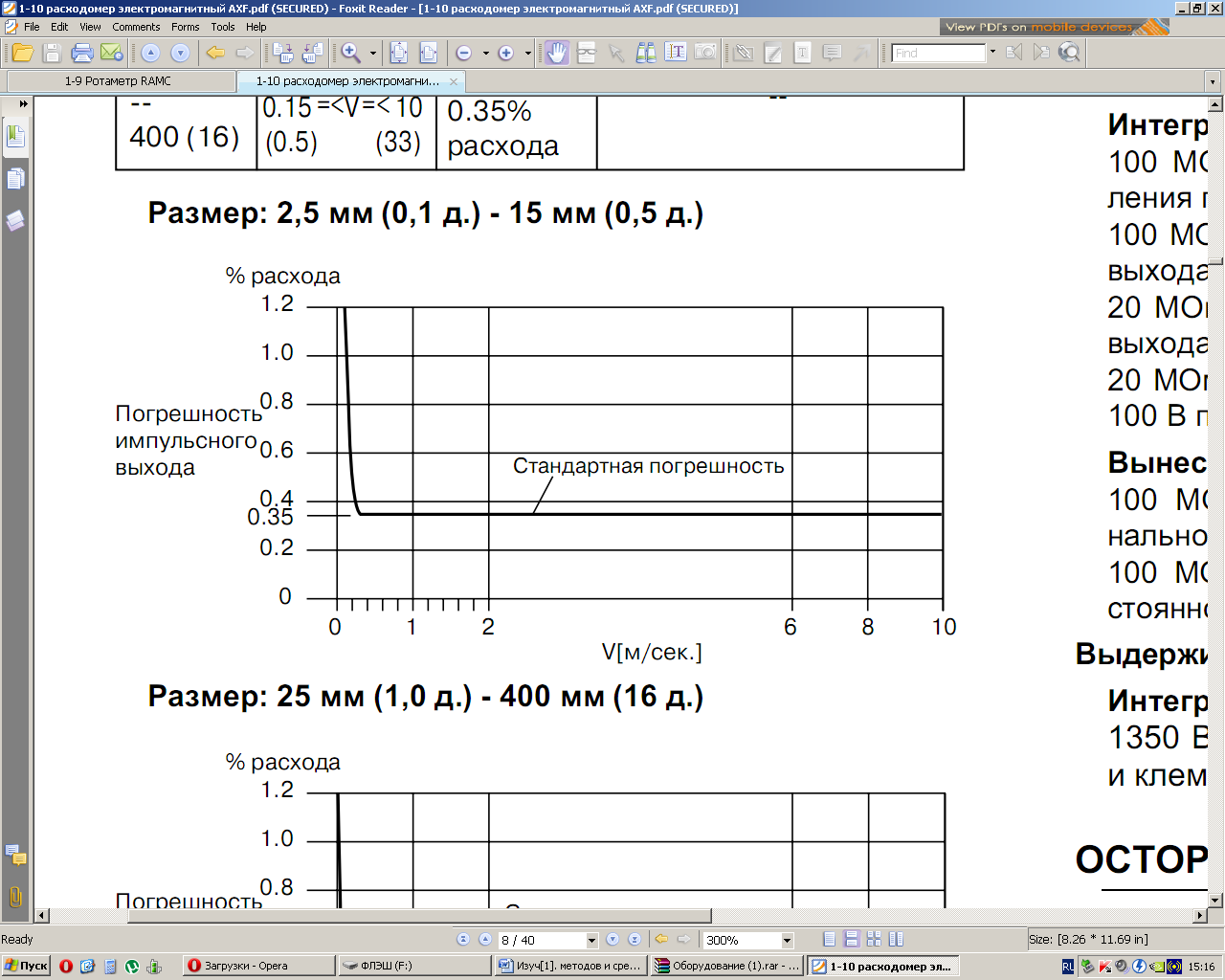Open the bookmarks panel in left sidebar
The height and width of the screenshot is (980, 1225).
(15, 136)
